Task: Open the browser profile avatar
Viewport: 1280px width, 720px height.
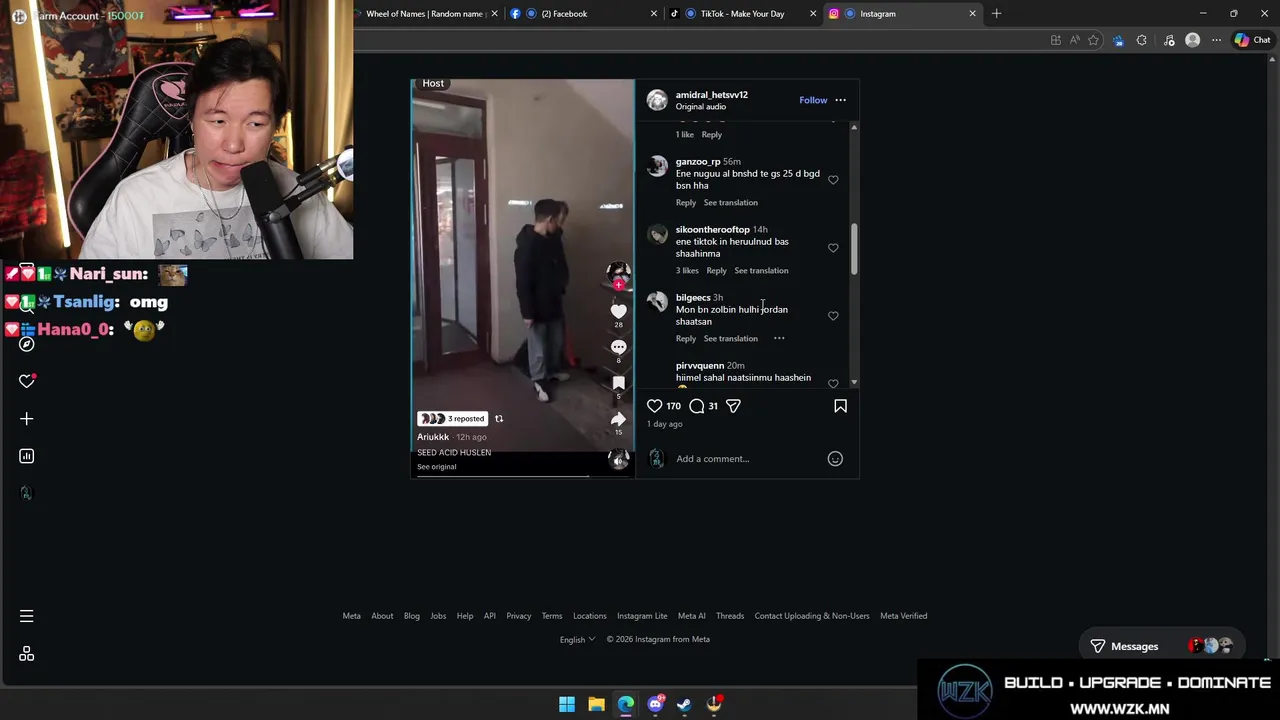Action: (1192, 40)
